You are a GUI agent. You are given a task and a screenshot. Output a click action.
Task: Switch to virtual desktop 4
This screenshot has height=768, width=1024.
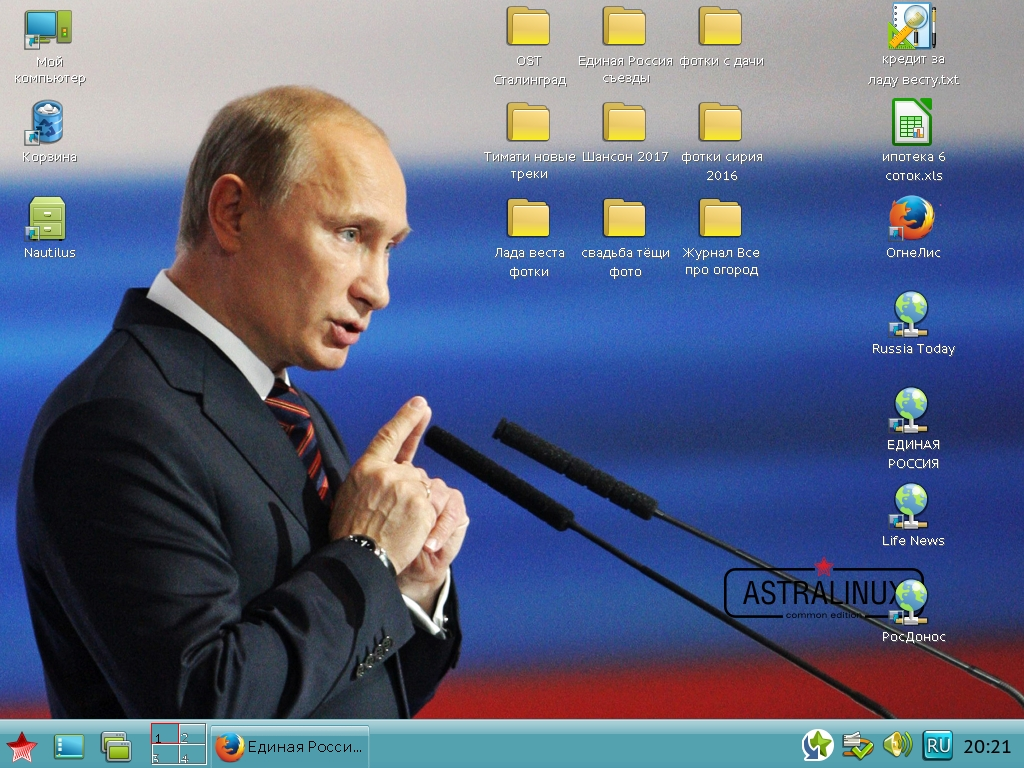193,754
